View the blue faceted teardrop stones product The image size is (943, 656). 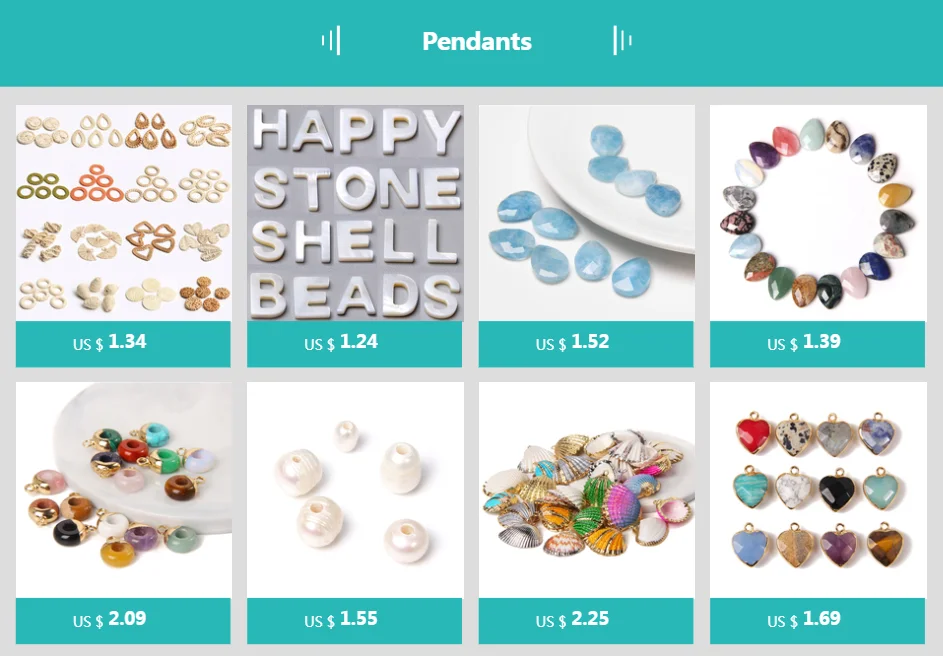[x=586, y=213]
